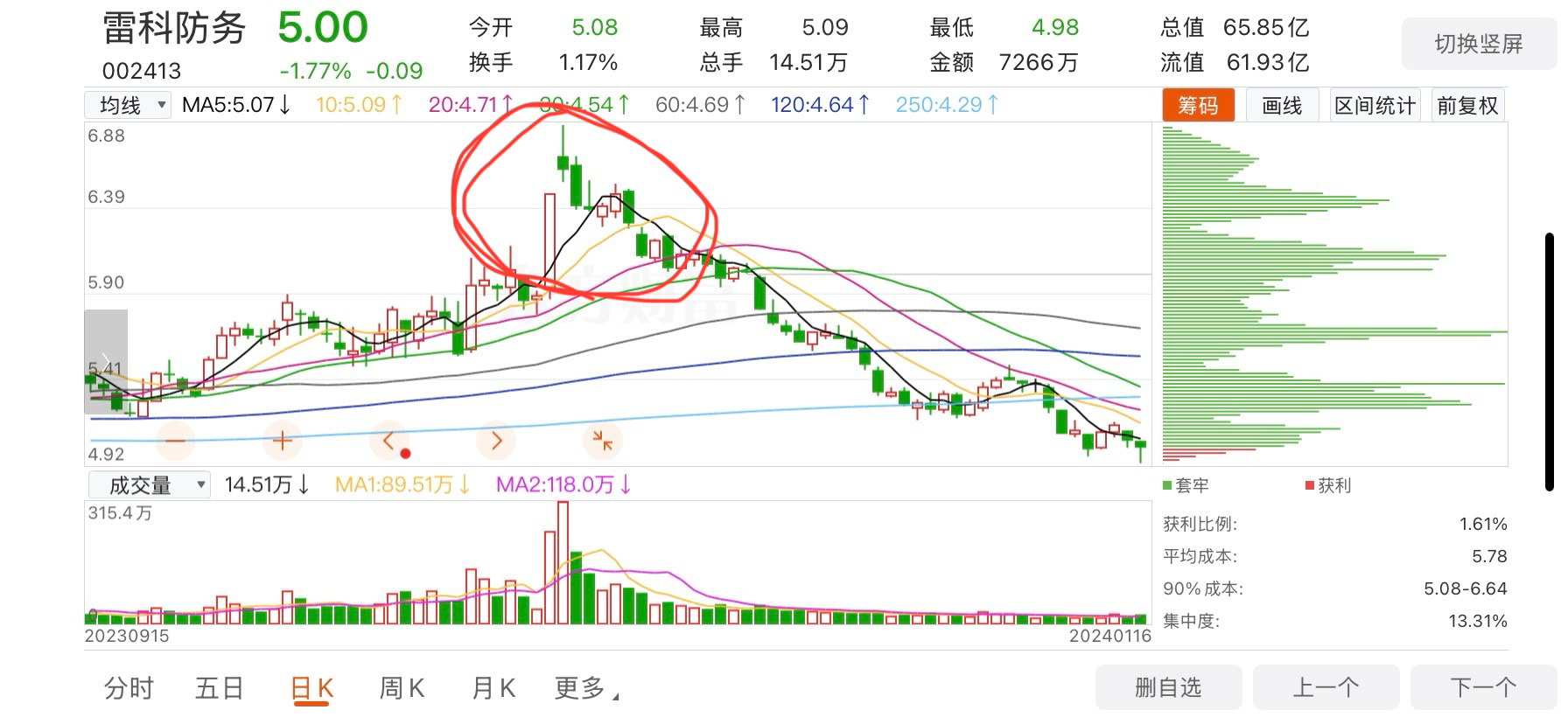Screen dimensions: 1568x724
Task: Select the 日K tab
Action: [311, 688]
